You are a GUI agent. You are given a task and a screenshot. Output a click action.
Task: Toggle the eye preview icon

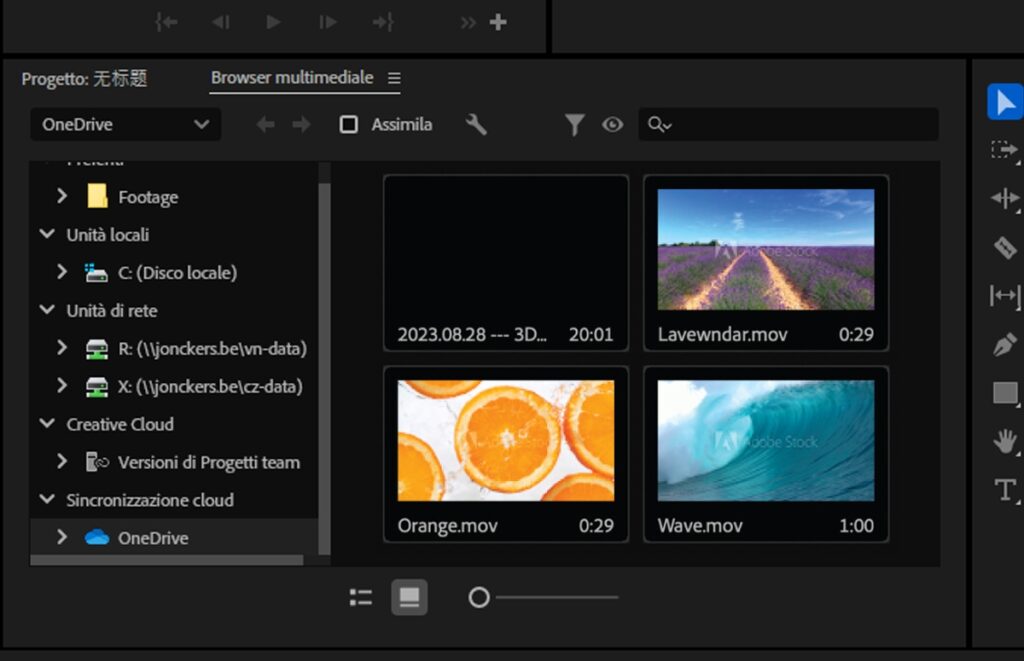point(612,124)
